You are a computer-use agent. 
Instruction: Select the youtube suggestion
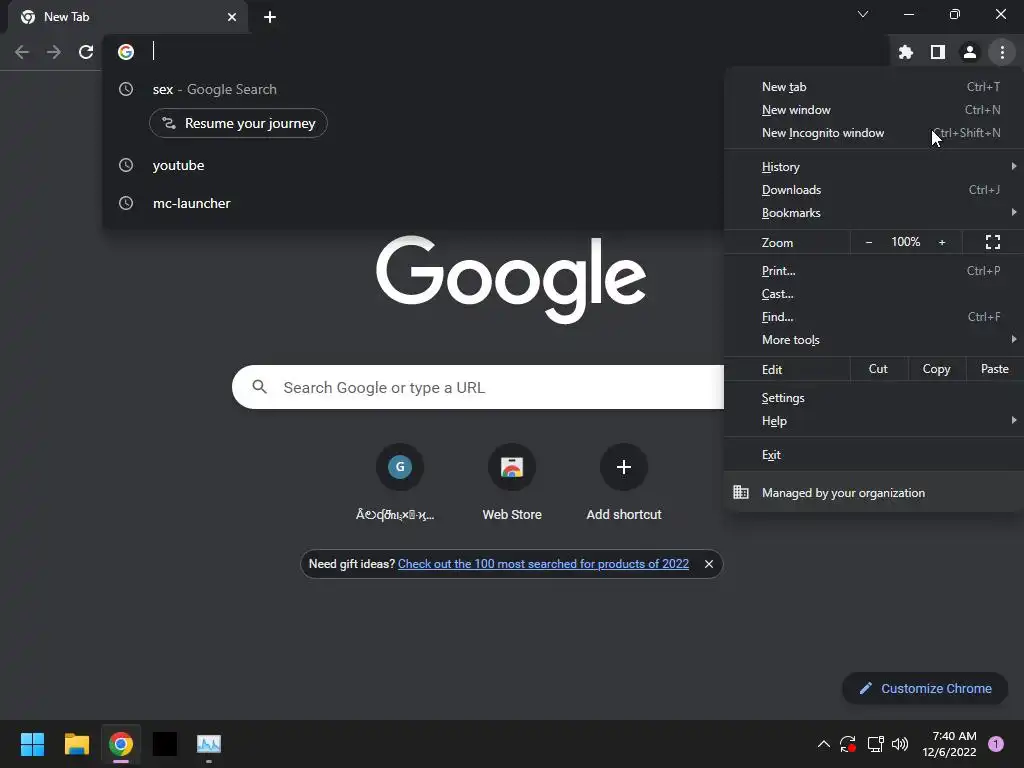413,165
